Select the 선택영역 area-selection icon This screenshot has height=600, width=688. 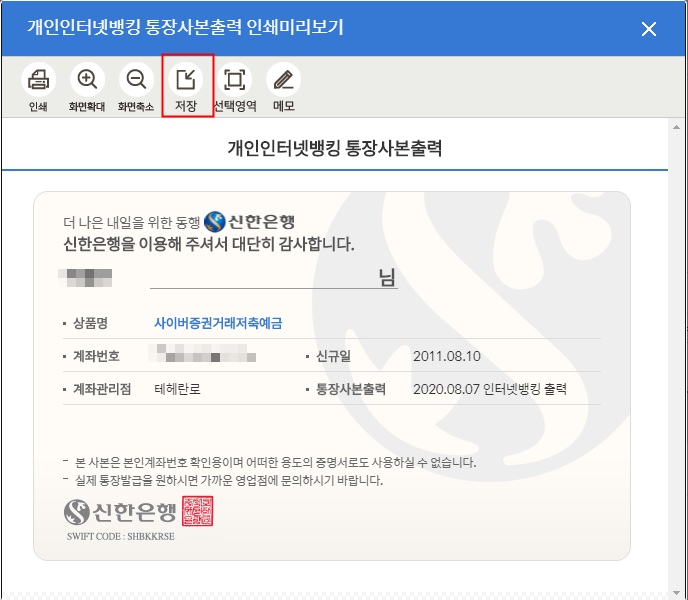coord(235,79)
